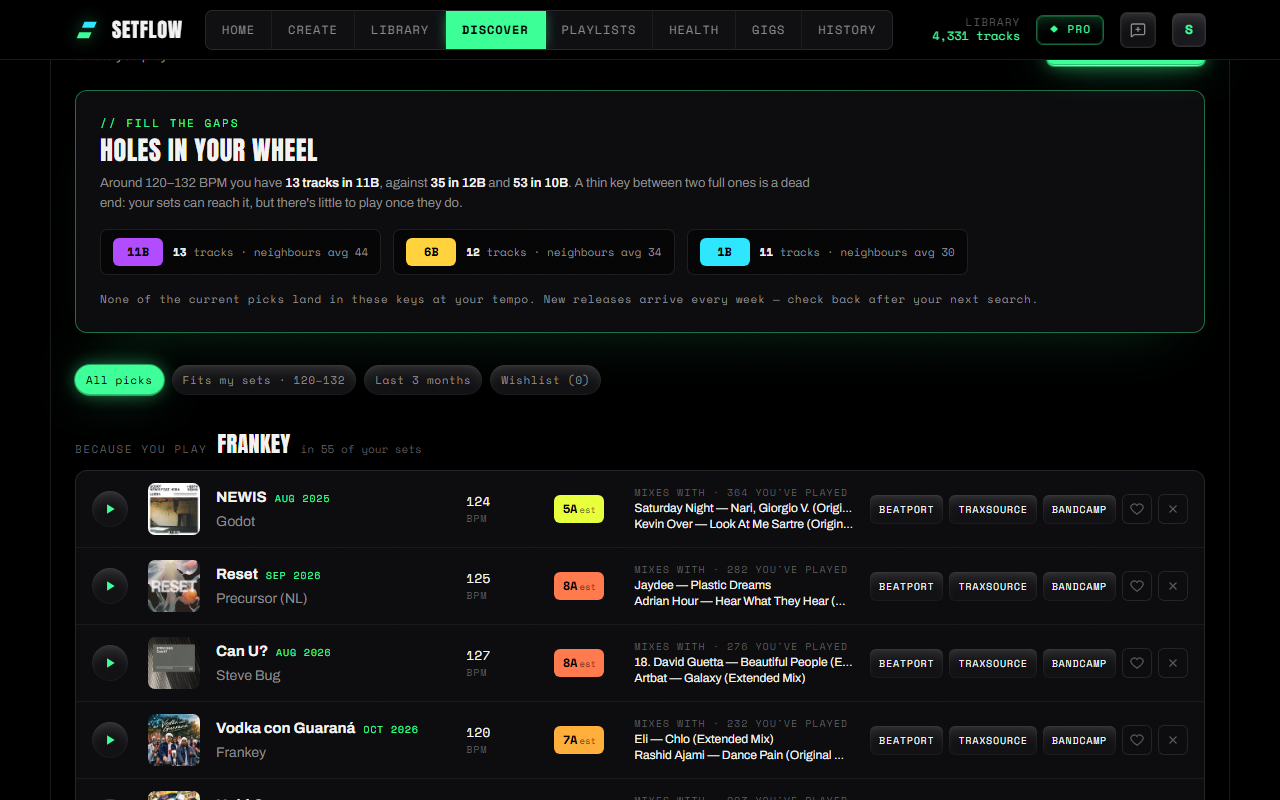
Task: Open the History tab
Action: [x=847, y=30]
